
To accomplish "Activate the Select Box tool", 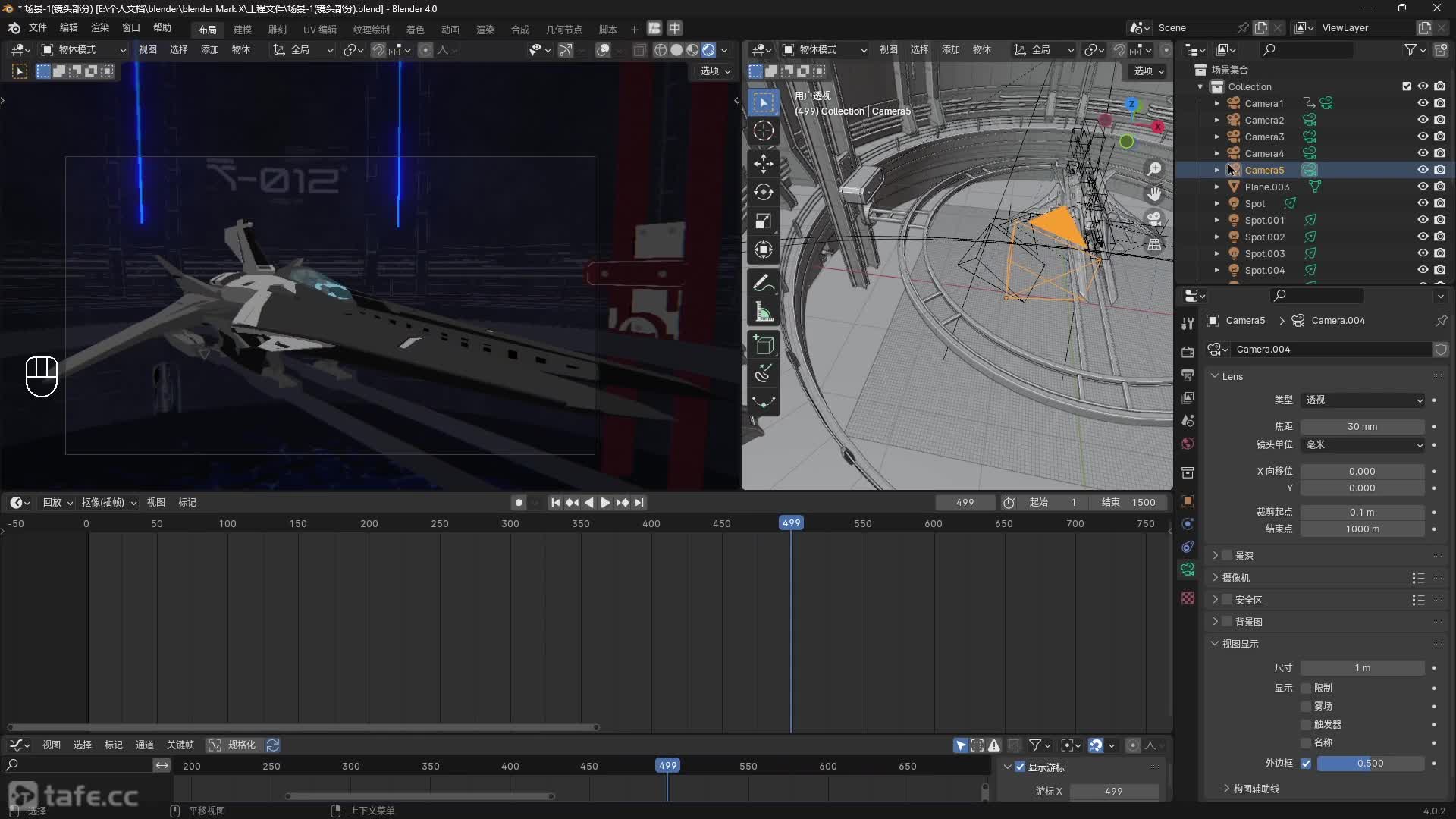I will (764, 102).
